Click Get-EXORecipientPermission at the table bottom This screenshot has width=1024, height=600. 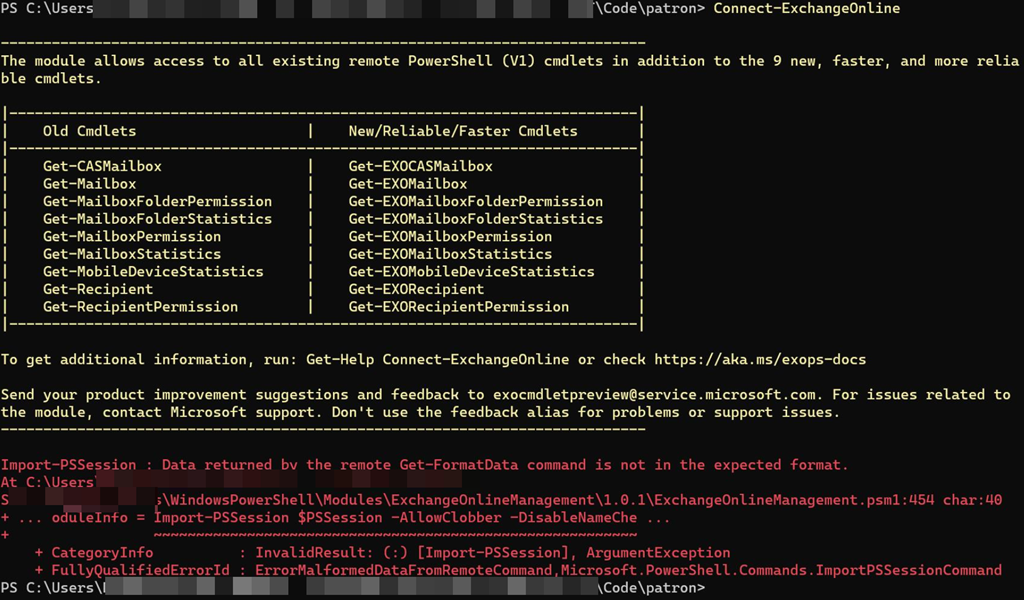[x=458, y=307]
